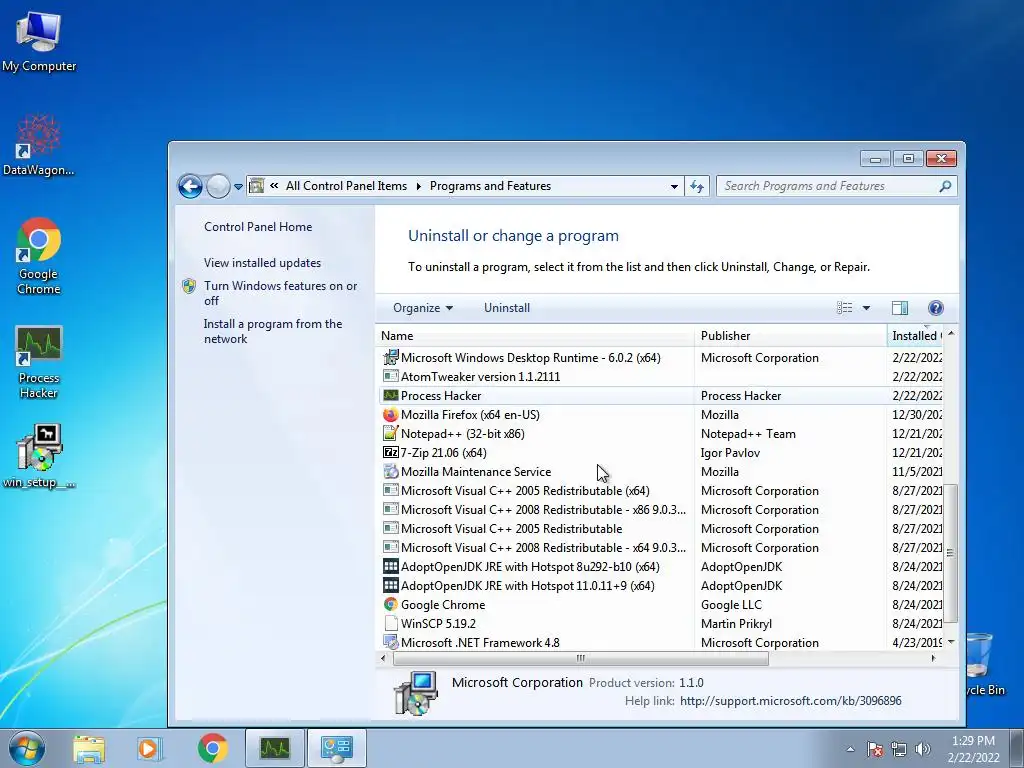Select AdoptOpenJDK JRE with Hotspot 8u292-b10 row
The image size is (1024, 768).
pyautogui.click(x=660, y=566)
